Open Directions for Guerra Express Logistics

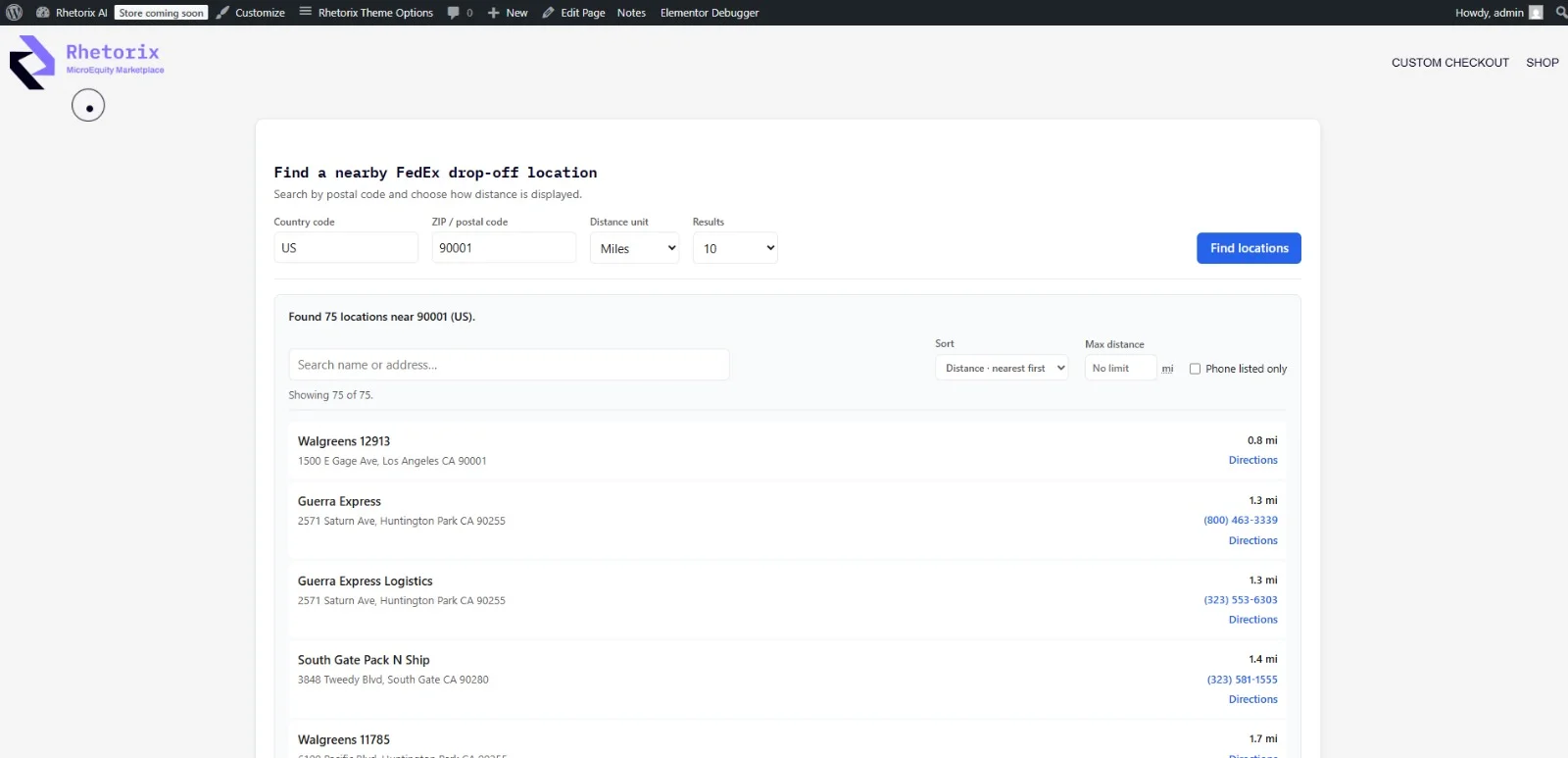[x=1253, y=620]
